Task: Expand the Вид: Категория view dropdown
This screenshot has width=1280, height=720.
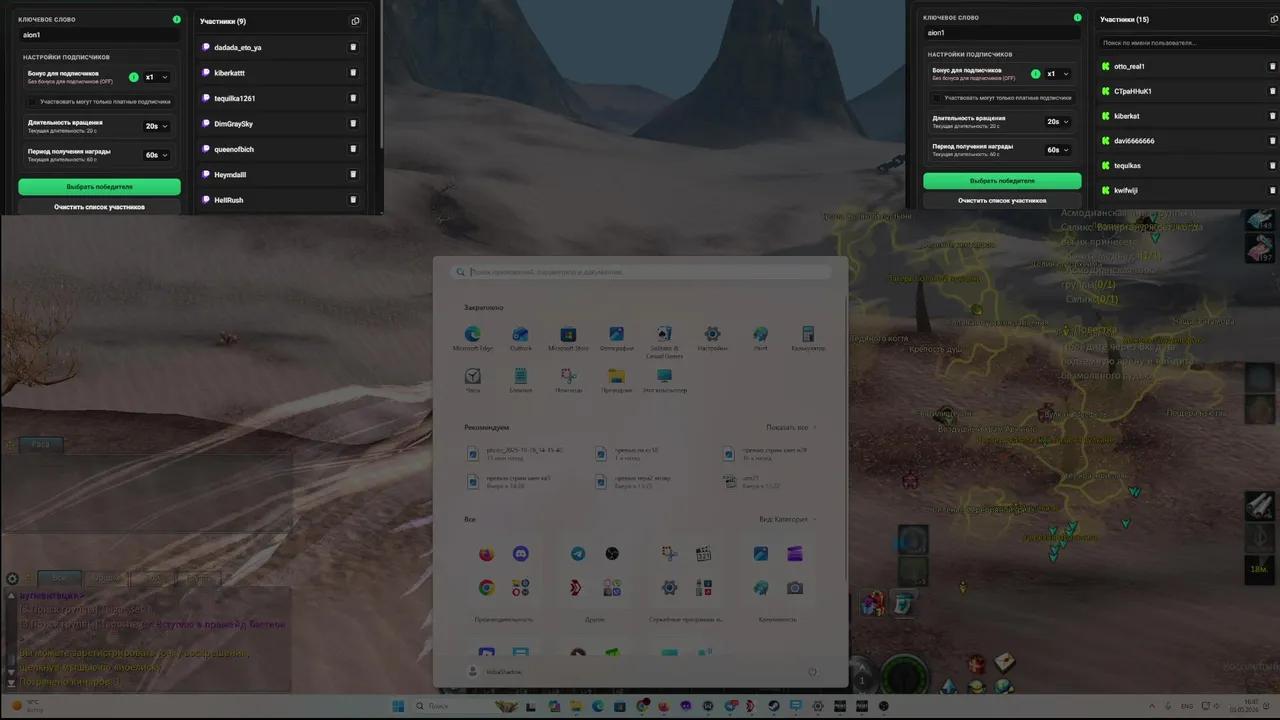Action: tap(788, 519)
